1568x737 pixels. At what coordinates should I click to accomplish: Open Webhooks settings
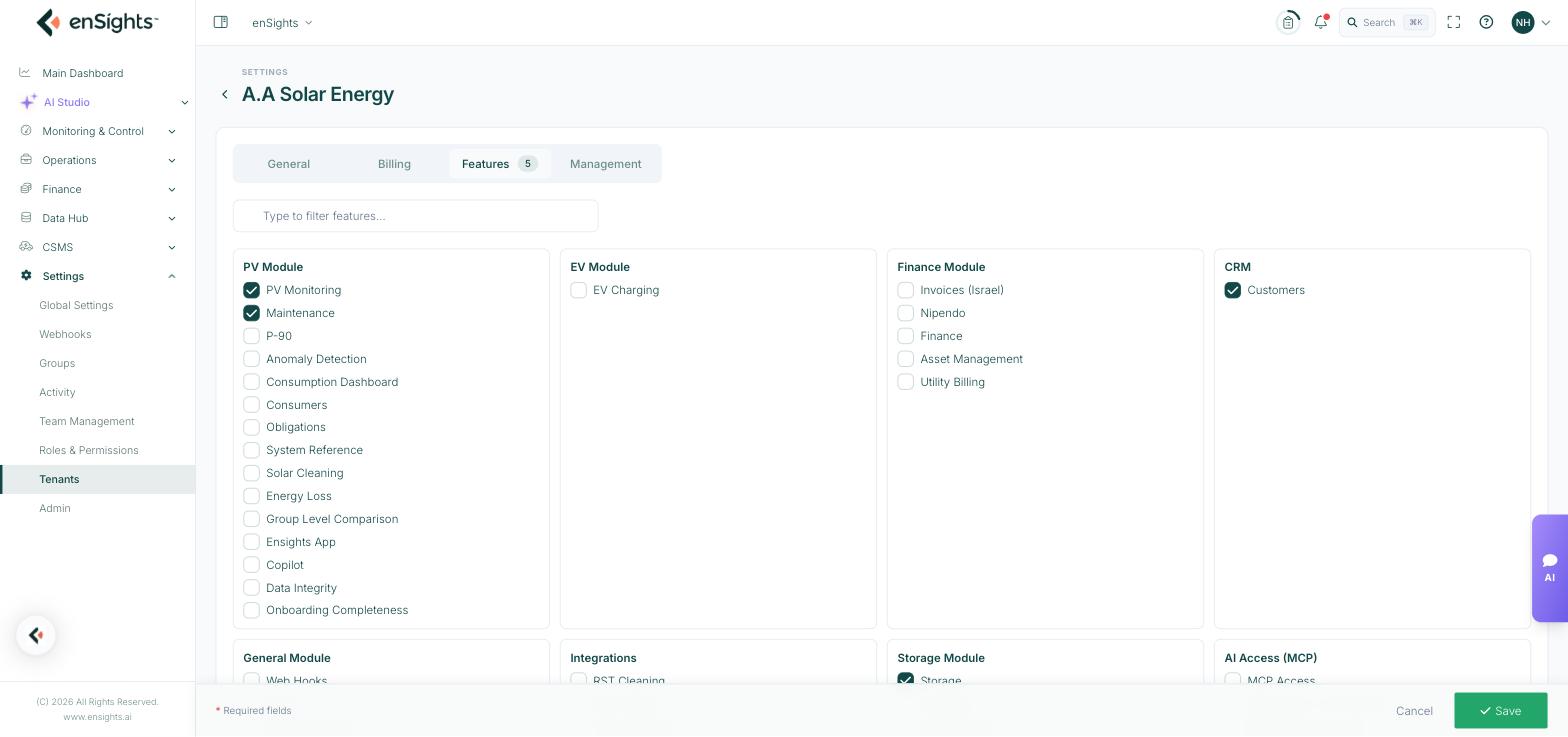65,334
